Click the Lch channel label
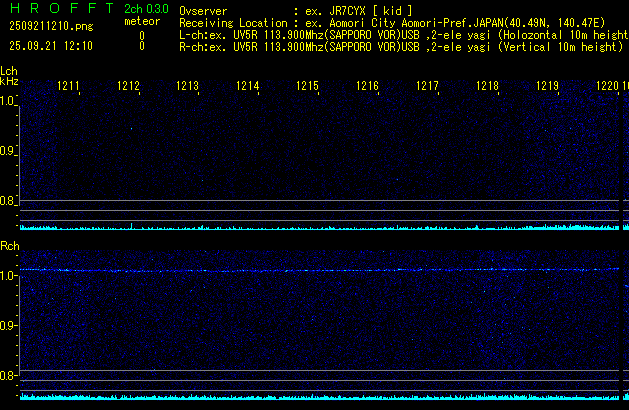The width and height of the screenshot is (629, 410). coord(9,71)
